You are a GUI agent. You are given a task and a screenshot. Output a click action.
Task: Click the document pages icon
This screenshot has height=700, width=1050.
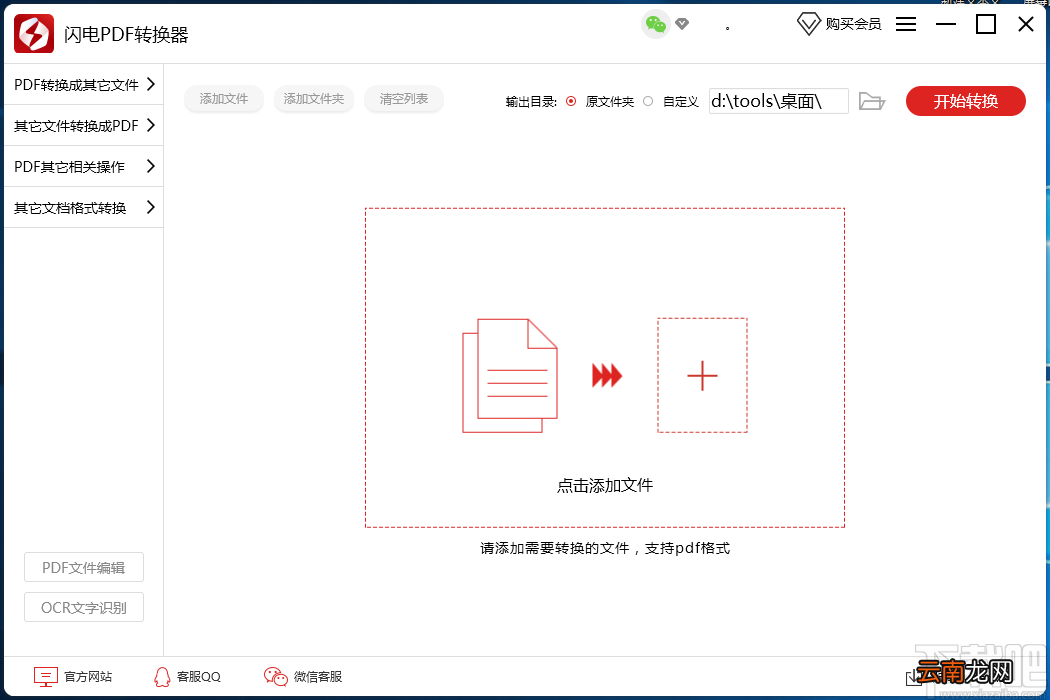(x=510, y=375)
